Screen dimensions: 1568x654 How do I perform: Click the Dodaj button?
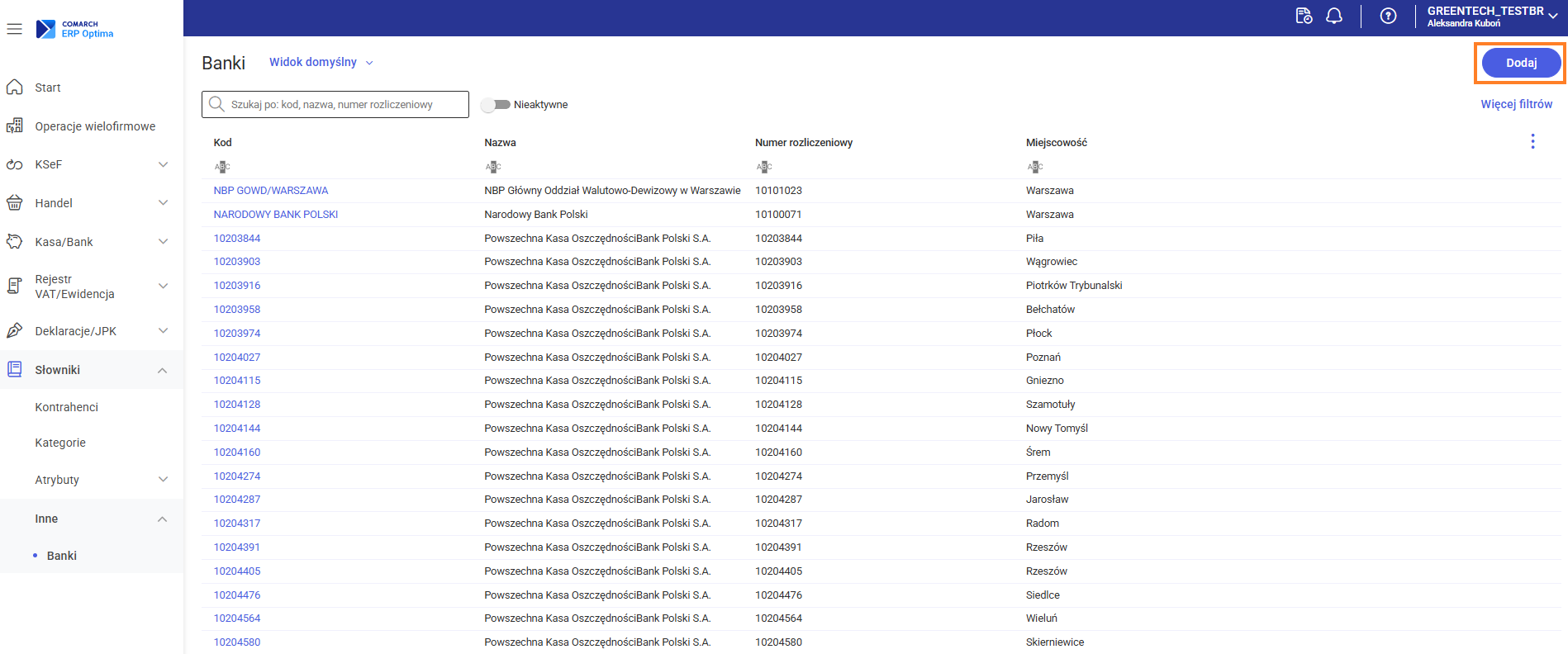[1520, 63]
